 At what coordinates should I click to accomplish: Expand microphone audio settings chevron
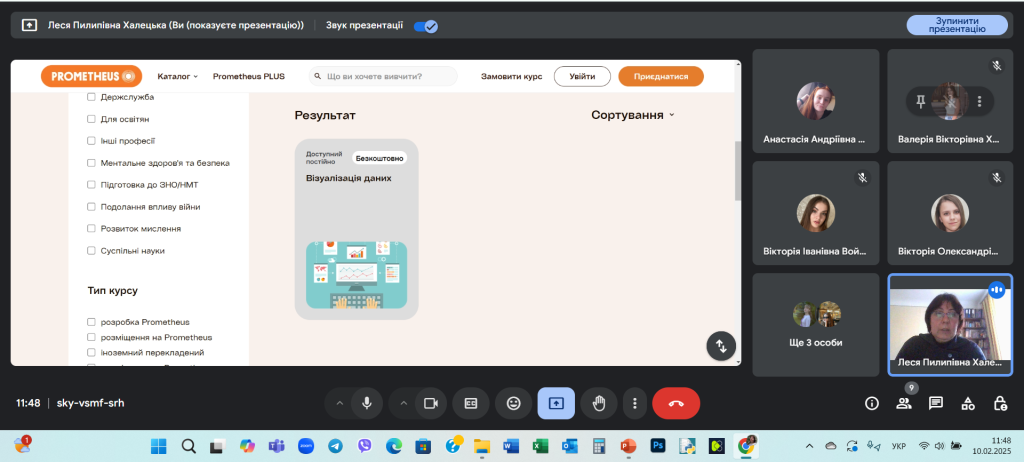(339, 403)
